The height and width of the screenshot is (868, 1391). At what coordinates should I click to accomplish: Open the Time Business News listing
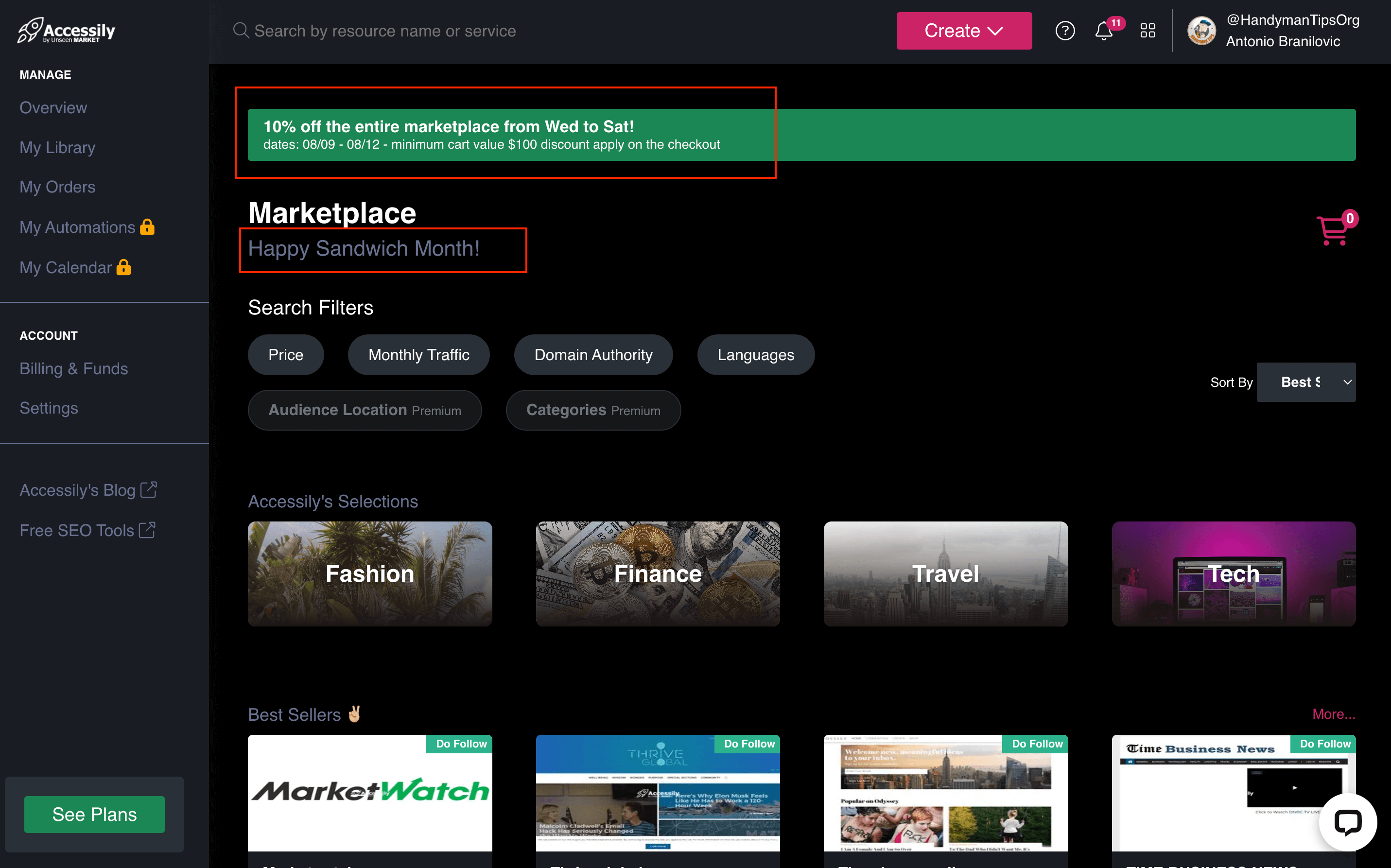1234,793
